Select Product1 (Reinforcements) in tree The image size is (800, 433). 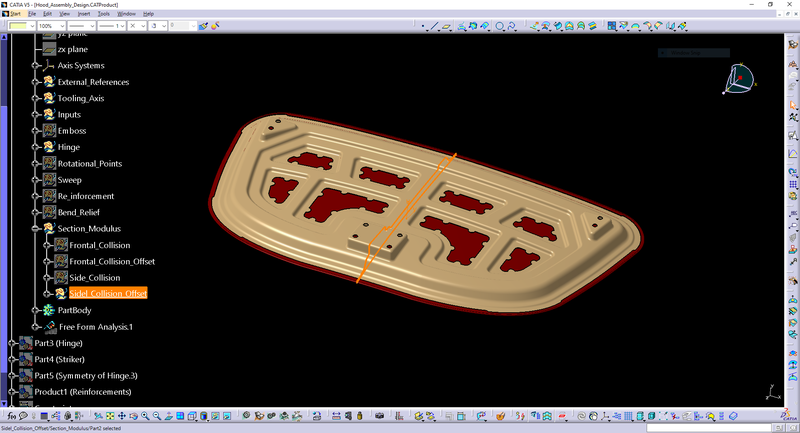pos(83,392)
